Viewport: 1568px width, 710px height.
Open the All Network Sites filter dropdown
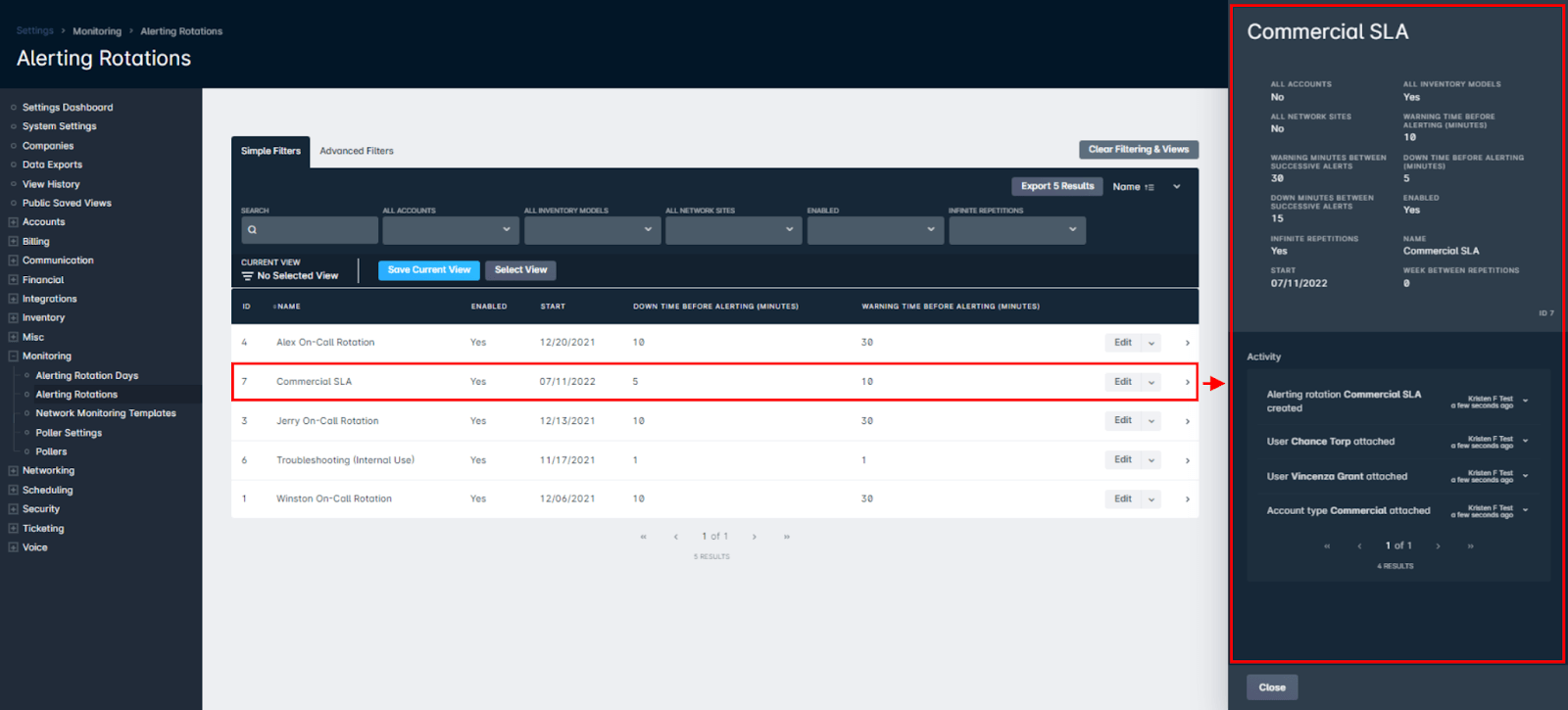(734, 230)
